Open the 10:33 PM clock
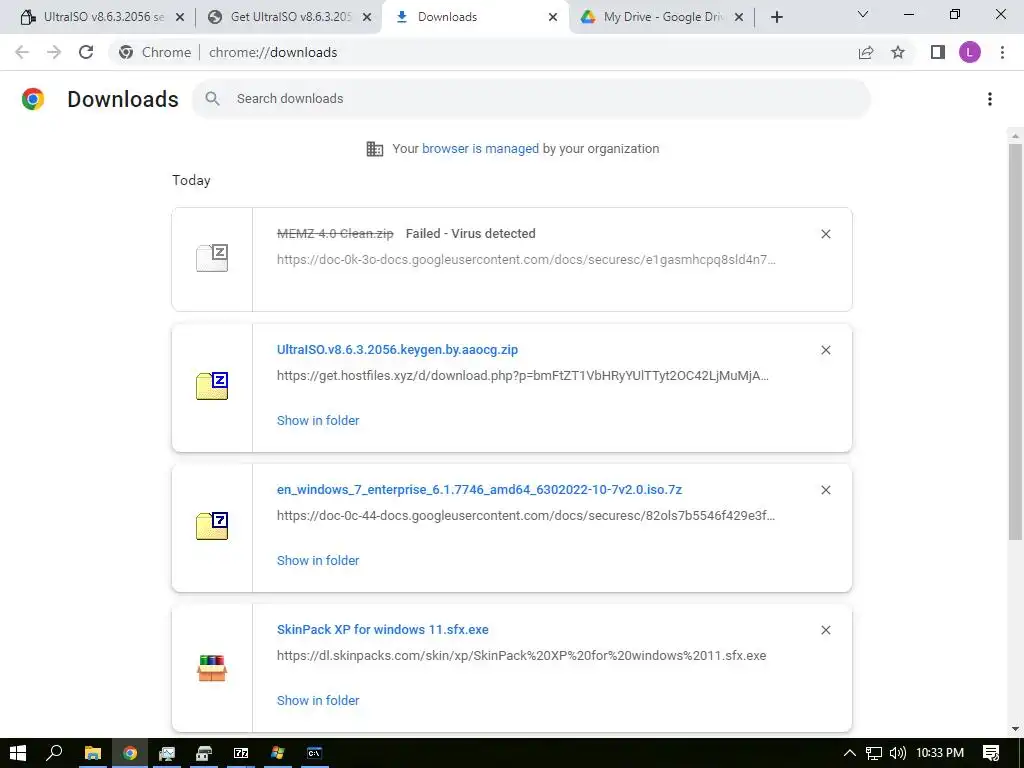The image size is (1024, 768). tap(940, 753)
